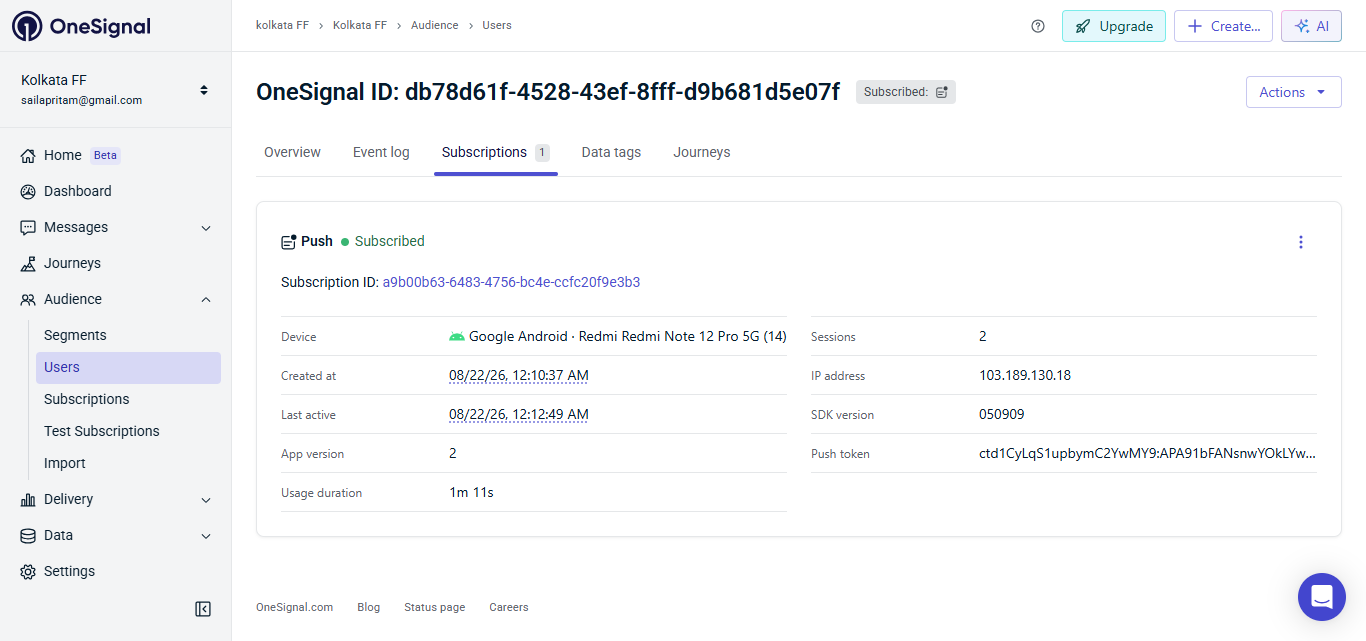Open the Push subscription three-dot menu

[1301, 242]
